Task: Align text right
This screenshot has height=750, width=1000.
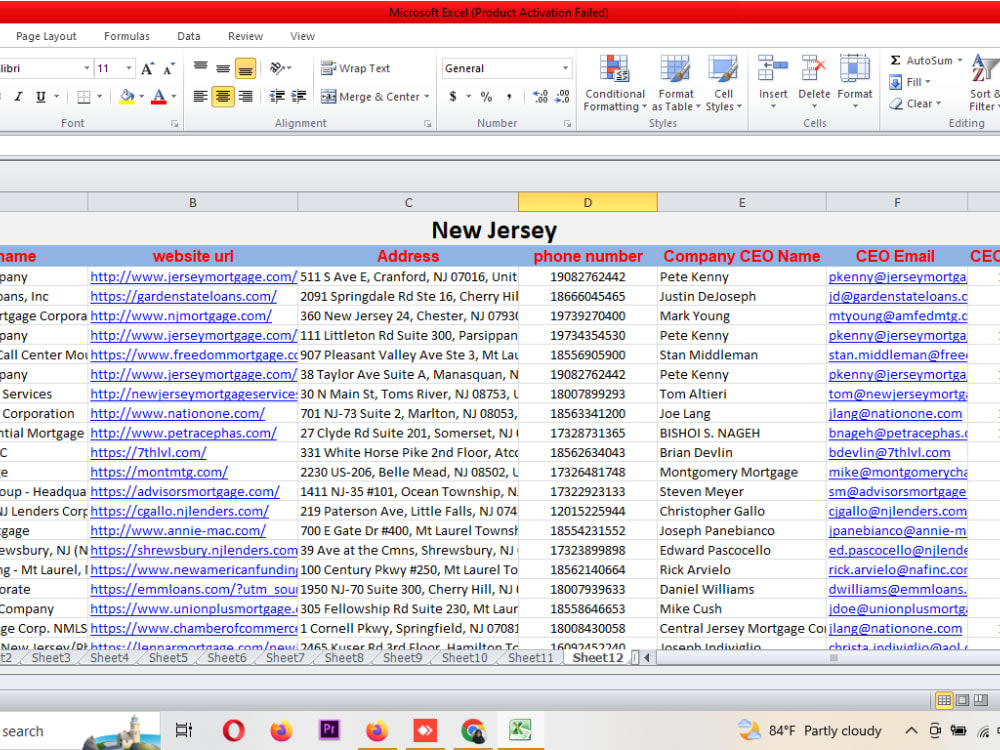Action: tap(246, 96)
